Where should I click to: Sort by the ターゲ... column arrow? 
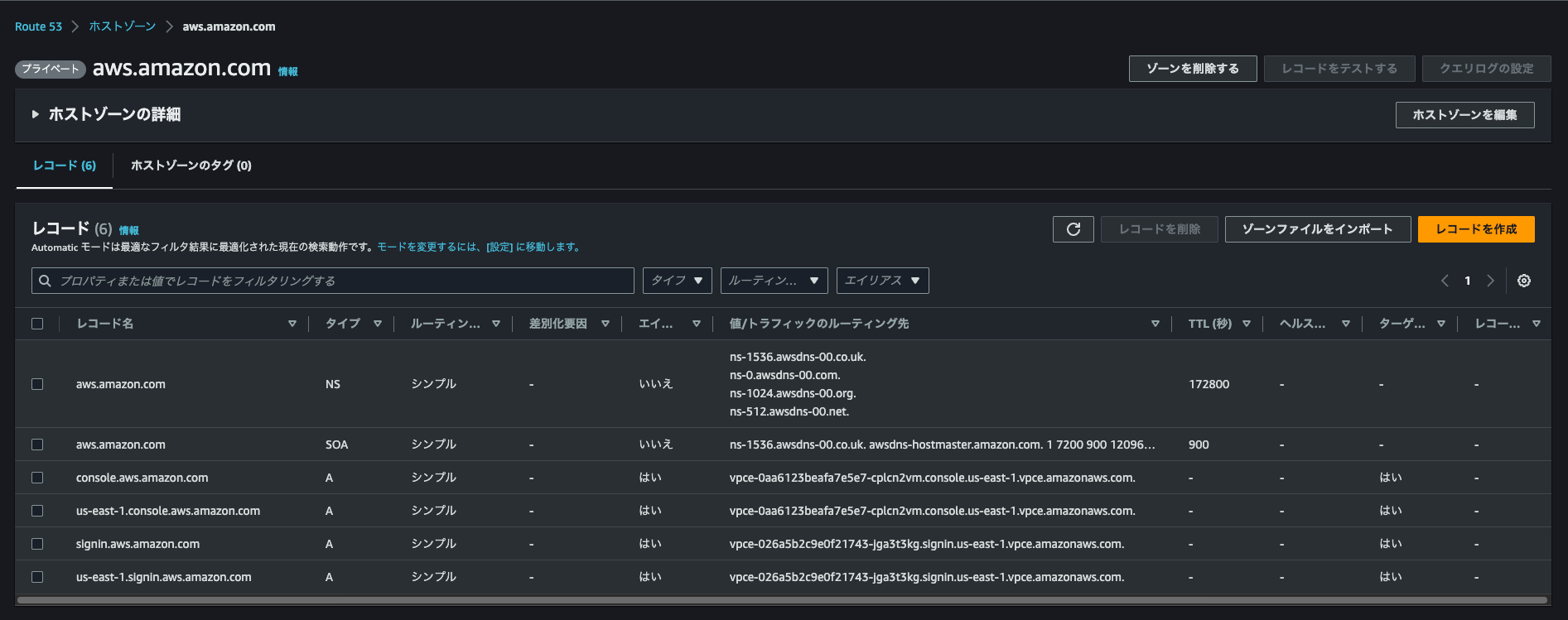(x=1441, y=324)
